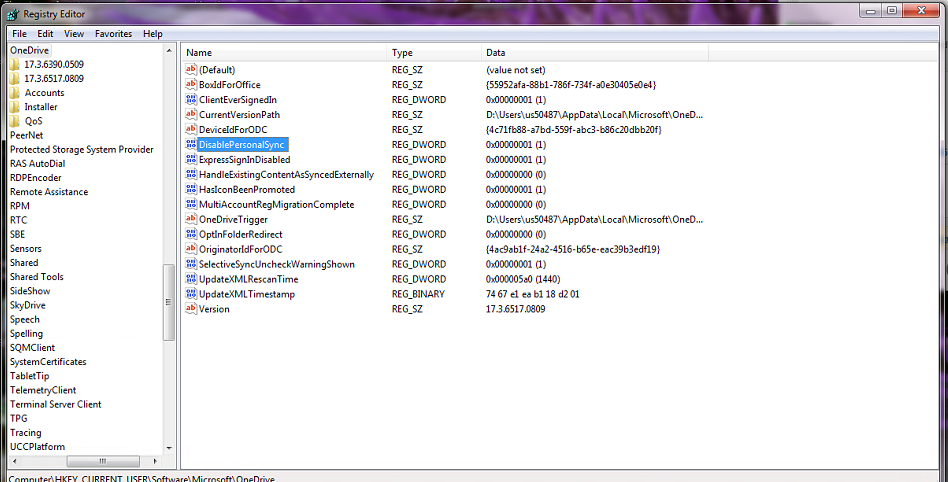Click the ClientEverSignedIn DWORD icon
This screenshot has height=482, width=948.
pyautogui.click(x=191, y=99)
